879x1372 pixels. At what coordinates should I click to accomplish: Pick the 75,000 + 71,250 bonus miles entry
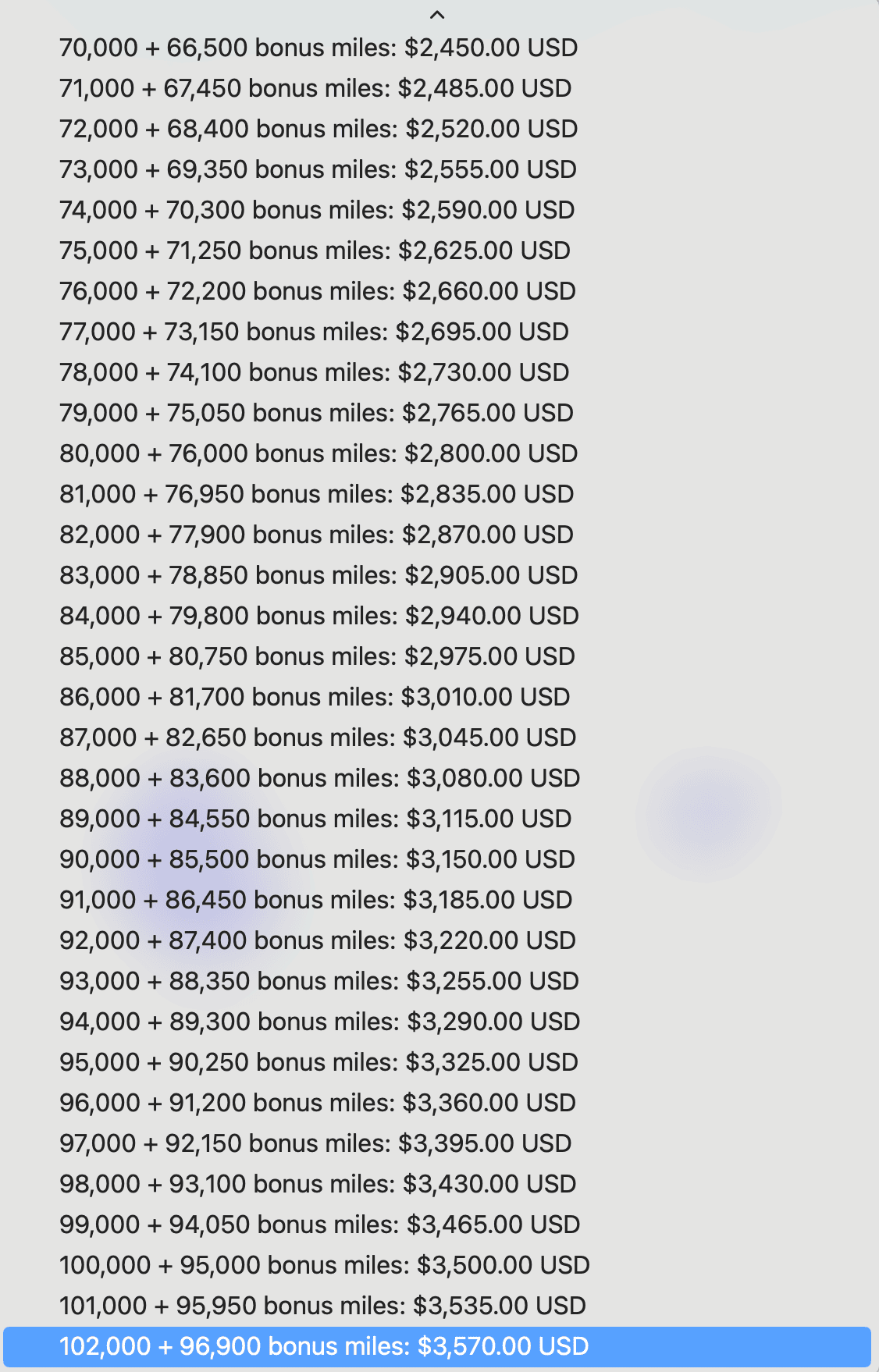[437, 251]
